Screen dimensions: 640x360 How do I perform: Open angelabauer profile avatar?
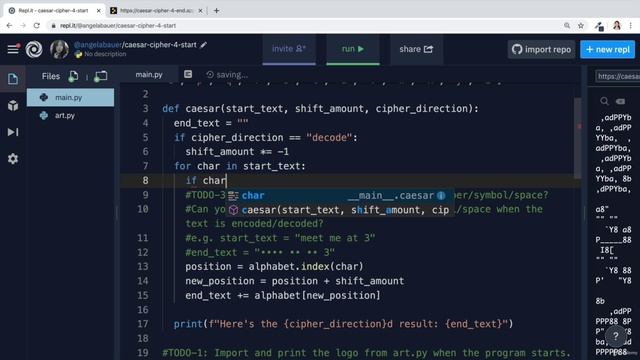tap(59, 49)
